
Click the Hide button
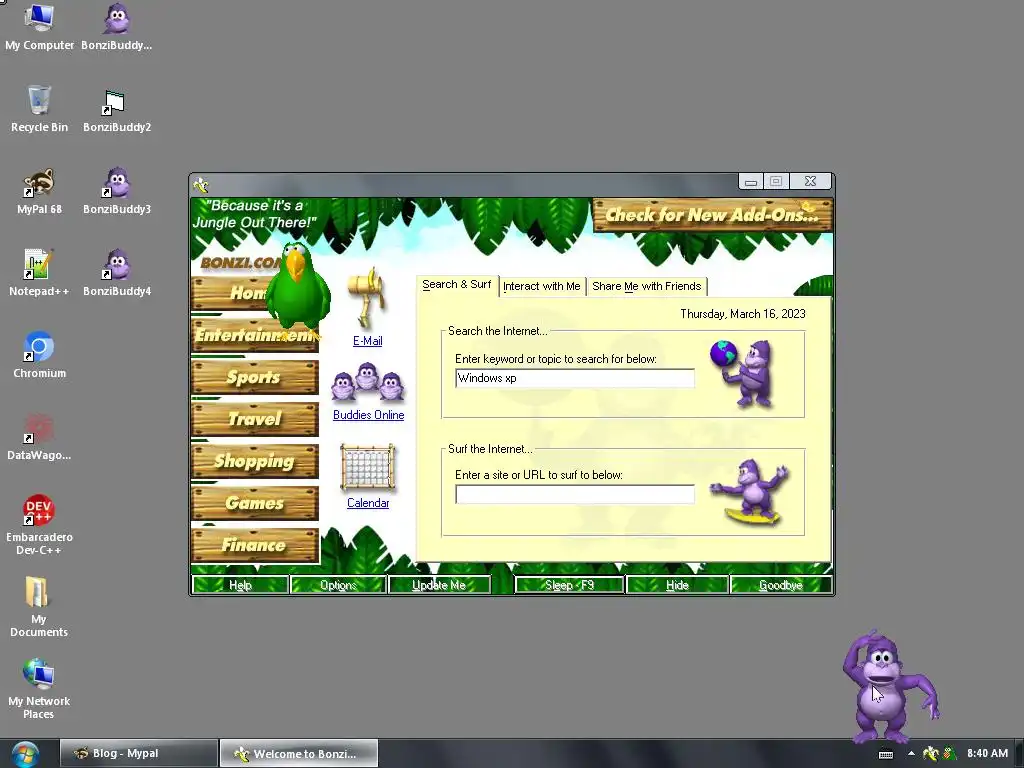[677, 585]
